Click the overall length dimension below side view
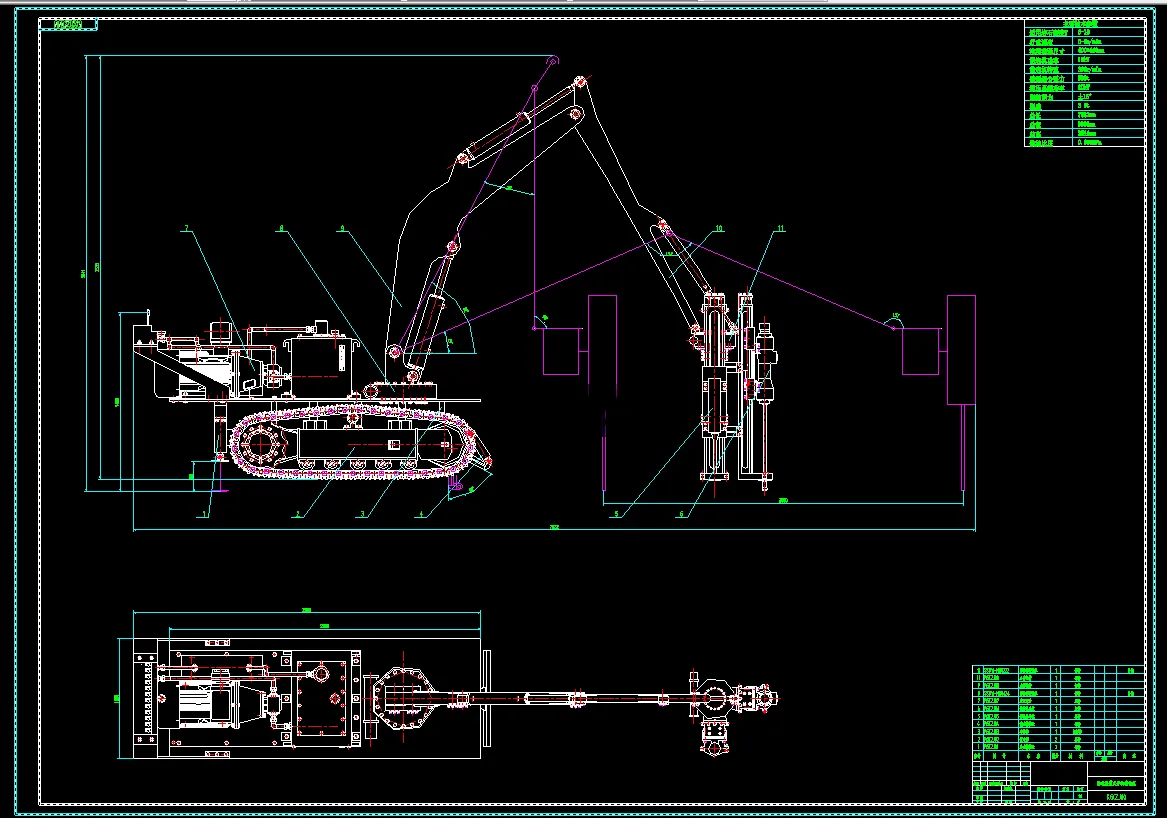Screen dimensions: 1167x818 (554, 527)
